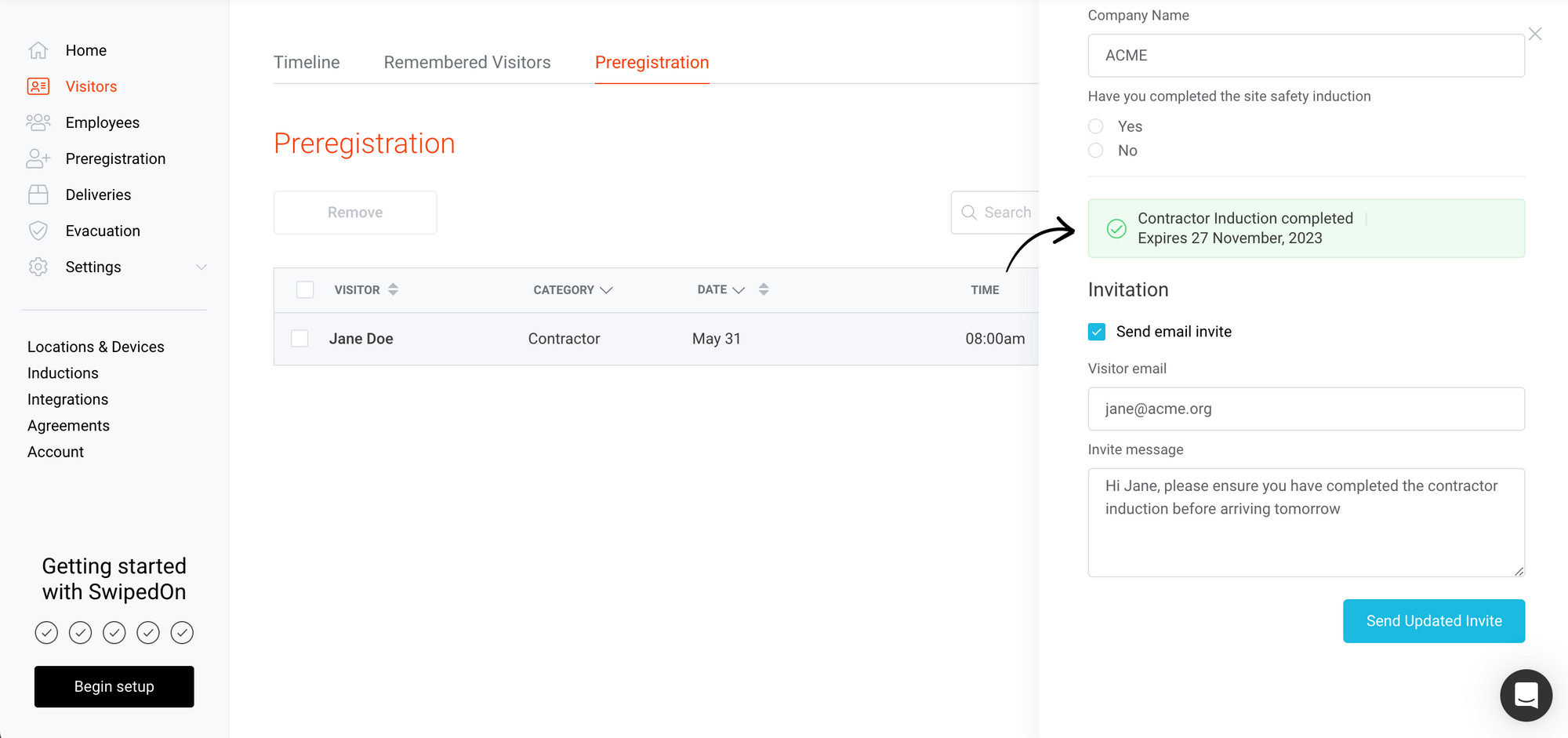Select the Evacuation shield icon
The height and width of the screenshot is (738, 1568).
coord(38,231)
